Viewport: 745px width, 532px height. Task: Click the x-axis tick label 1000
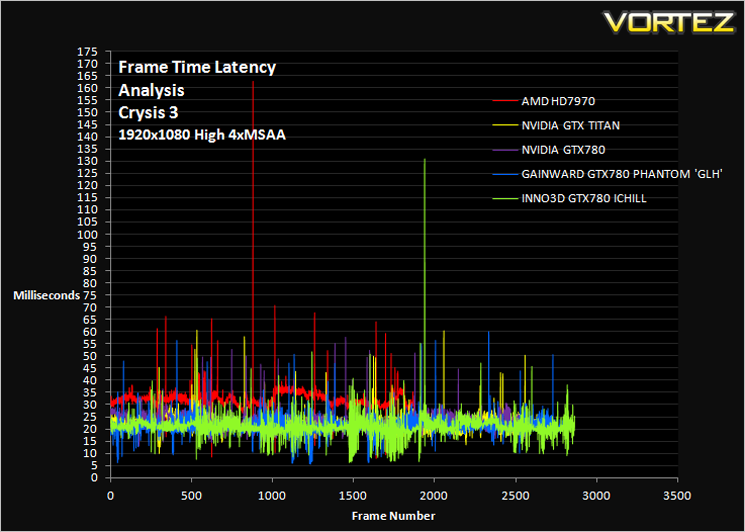coord(272,496)
